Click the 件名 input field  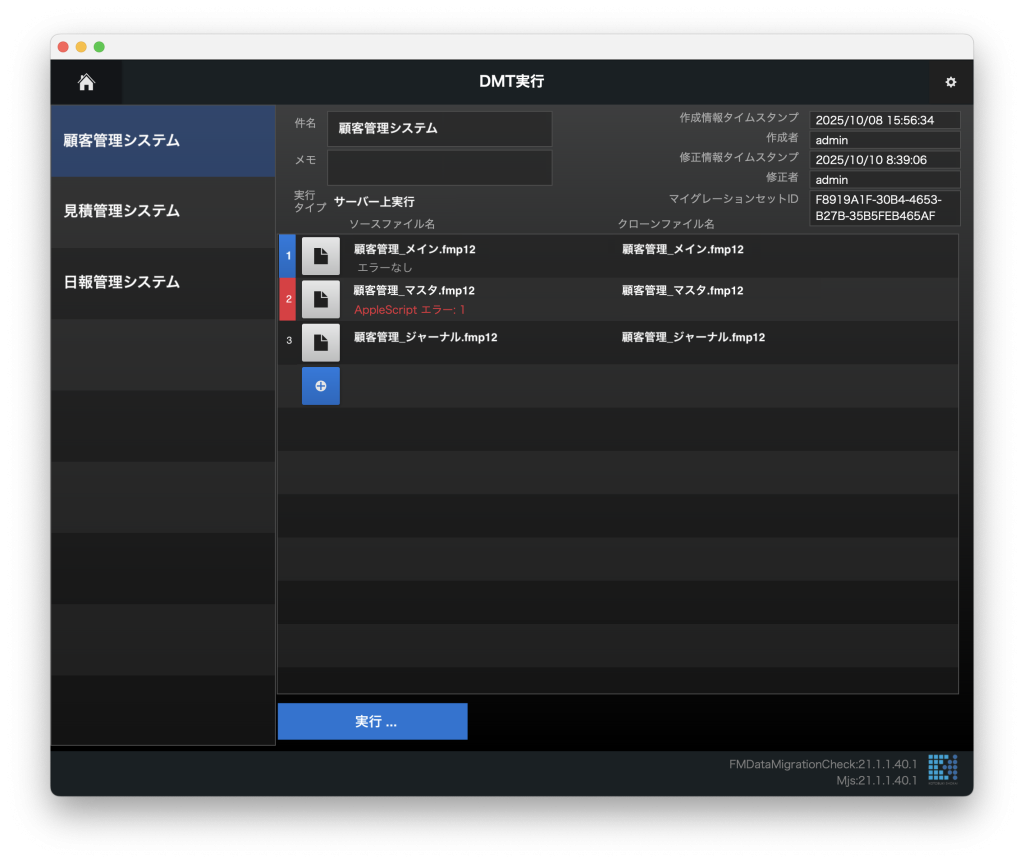[x=439, y=129]
